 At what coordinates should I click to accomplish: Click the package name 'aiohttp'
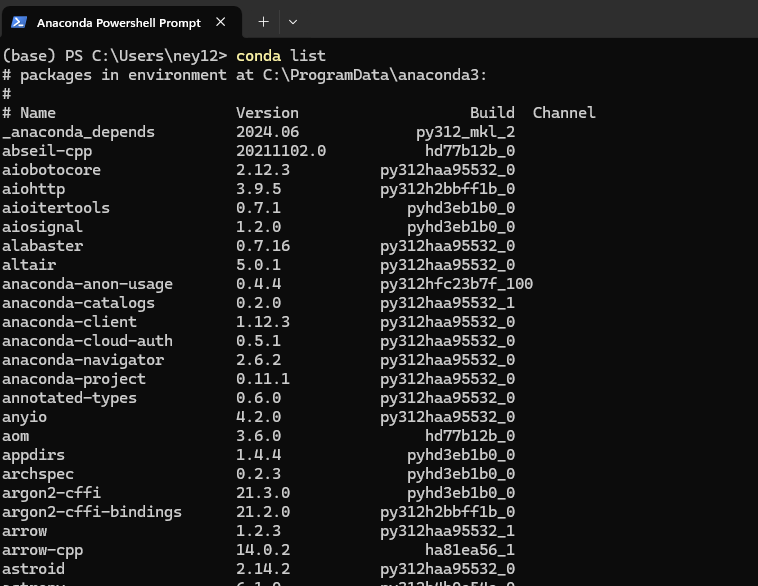[x=33, y=189]
